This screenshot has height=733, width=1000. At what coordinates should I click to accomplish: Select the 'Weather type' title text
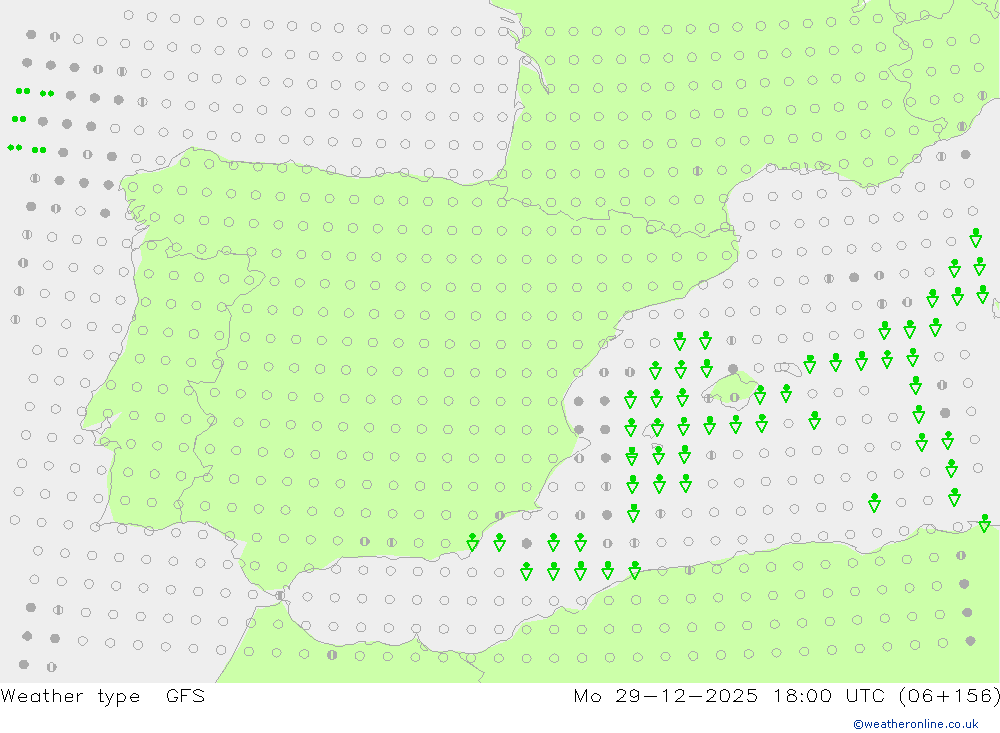70,696
